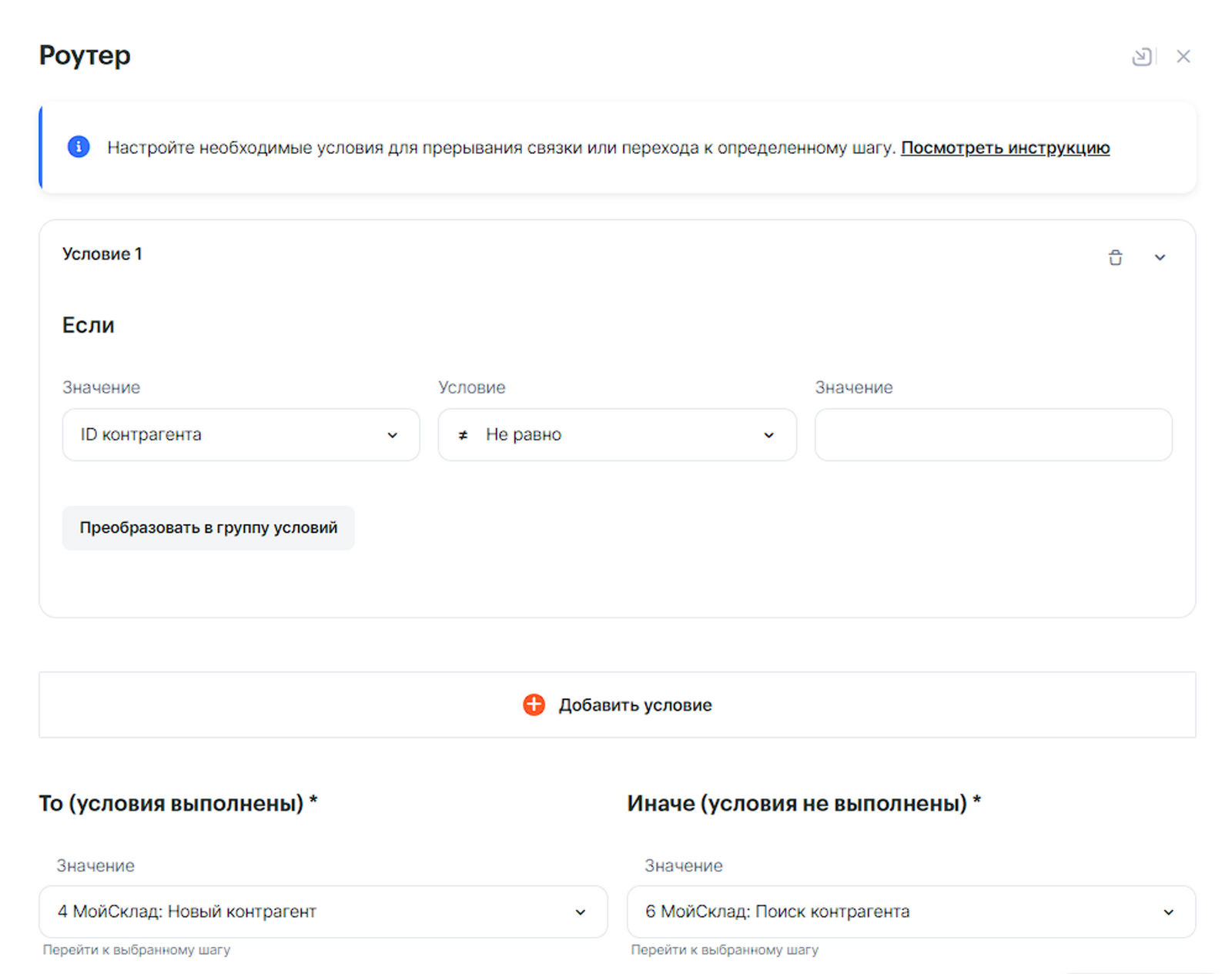Open the Посмотреть инструкцию link
Image resolution: width=1232 pixels, height=974 pixels.
1005,147
